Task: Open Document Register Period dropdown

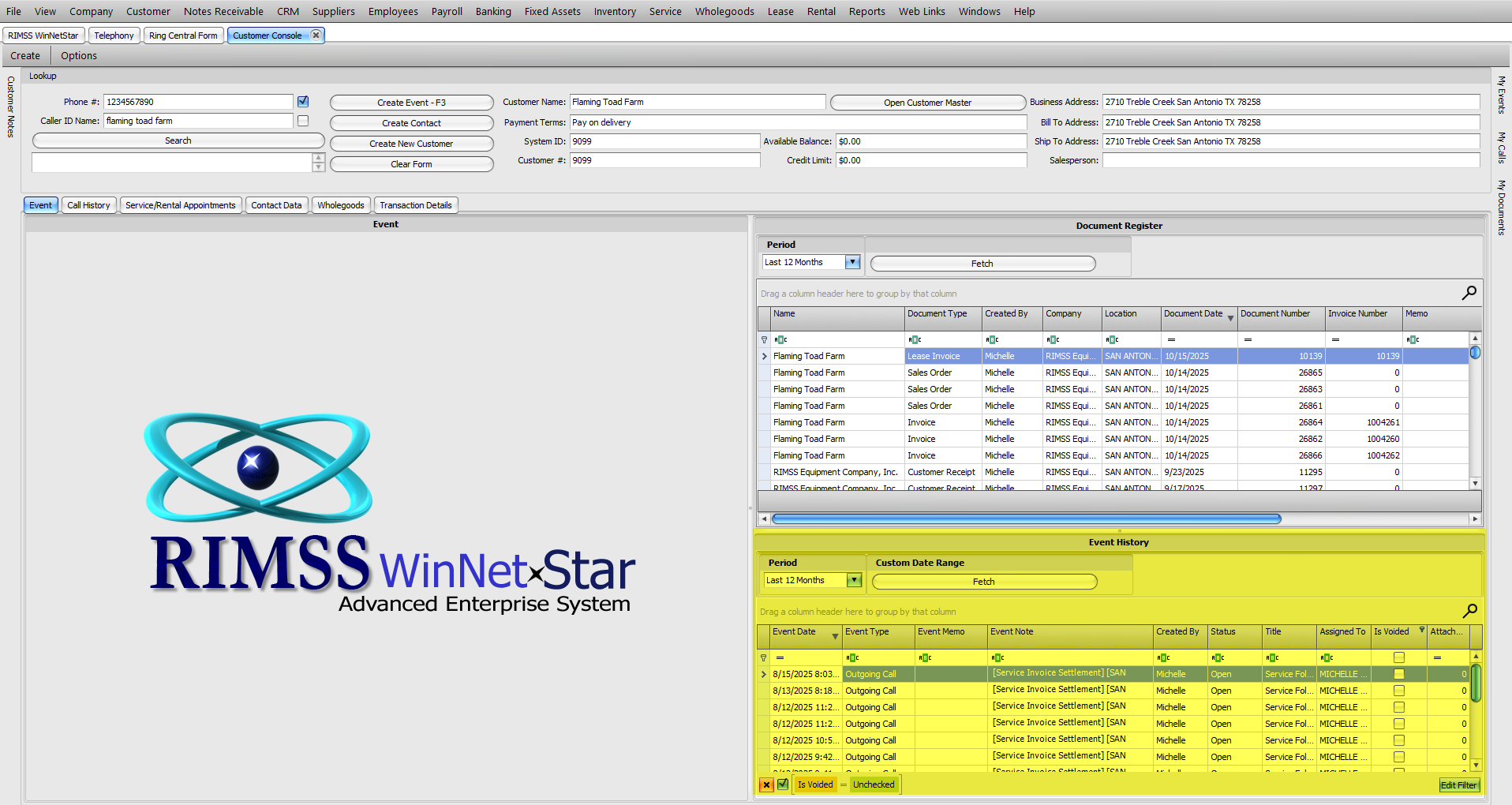Action: (x=852, y=262)
